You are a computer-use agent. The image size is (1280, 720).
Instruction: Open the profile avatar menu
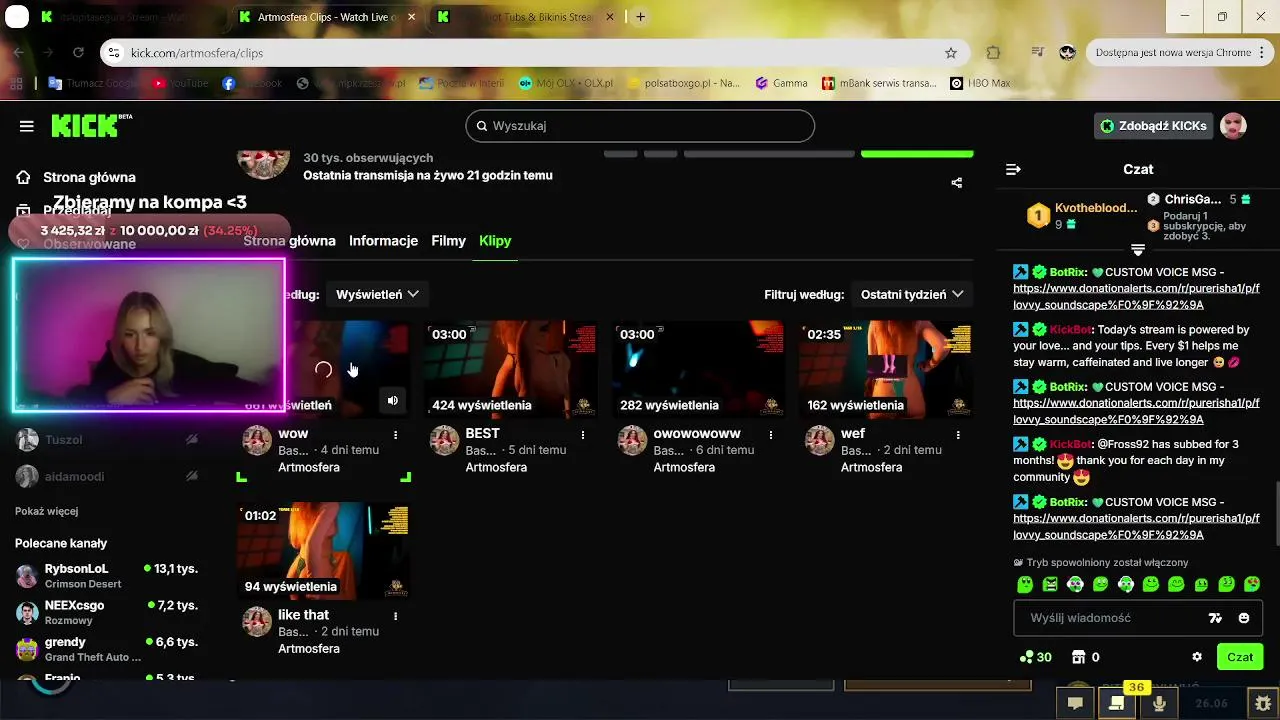coord(1234,126)
